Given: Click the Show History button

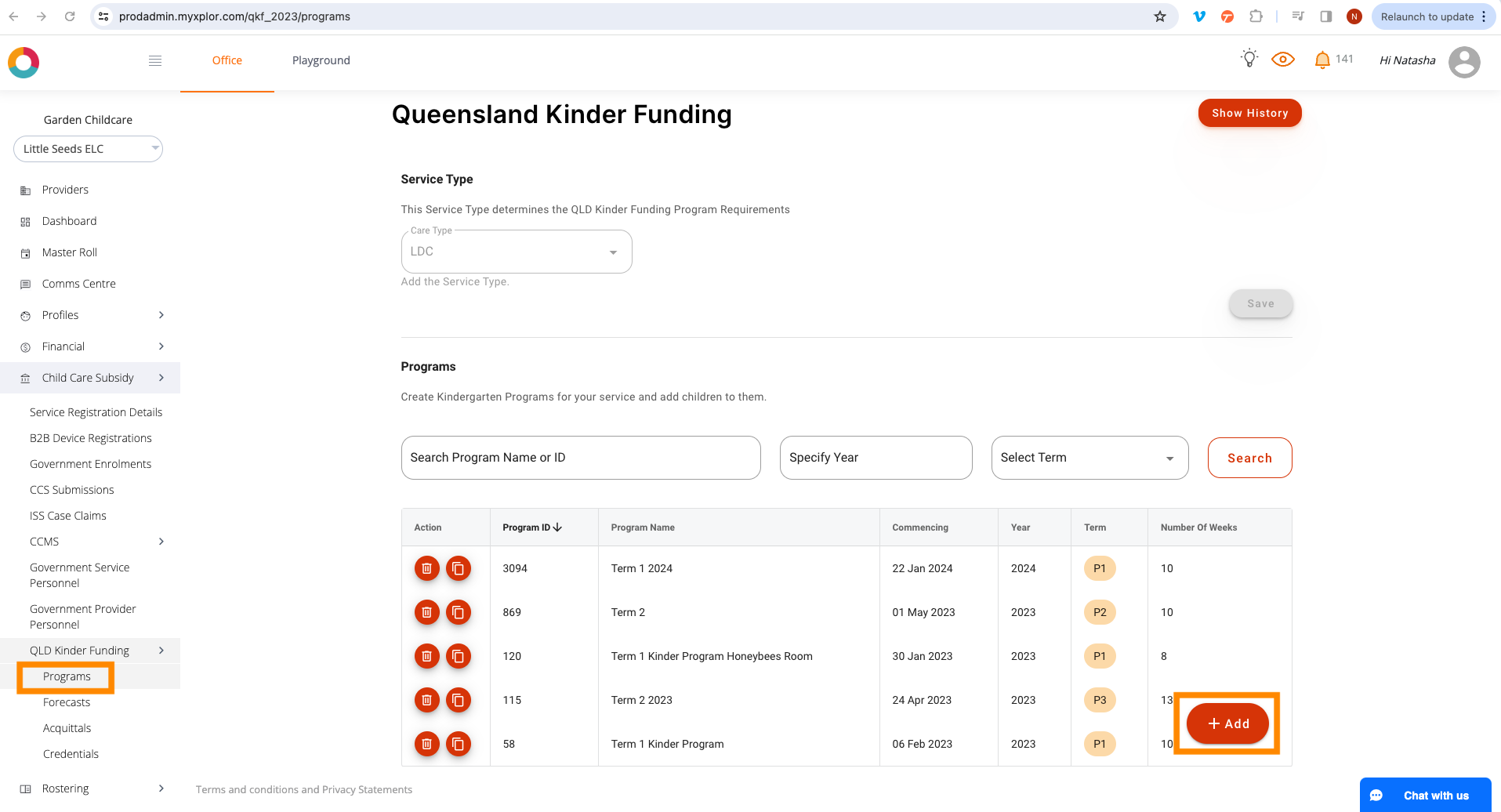Looking at the screenshot, I should pos(1249,113).
